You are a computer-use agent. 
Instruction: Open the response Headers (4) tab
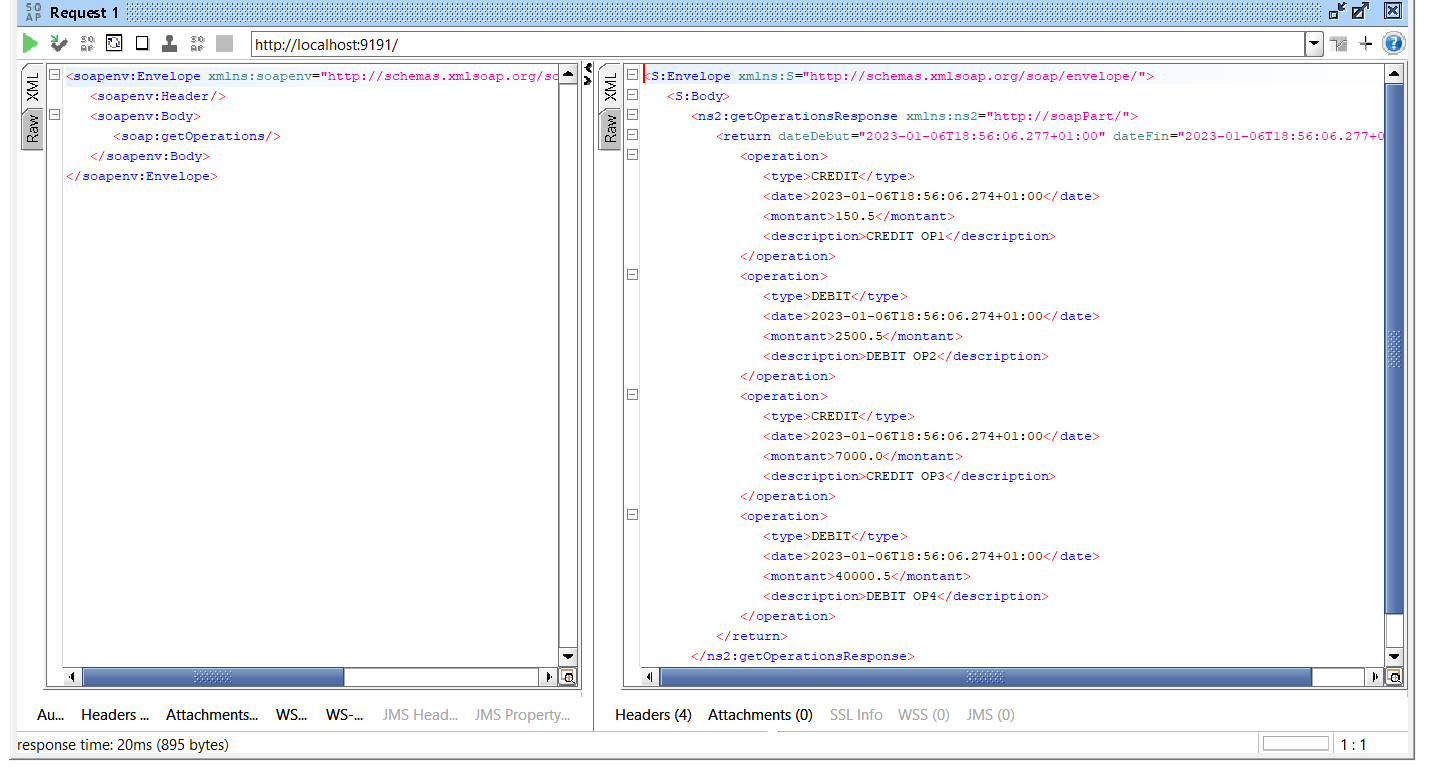[653, 715]
